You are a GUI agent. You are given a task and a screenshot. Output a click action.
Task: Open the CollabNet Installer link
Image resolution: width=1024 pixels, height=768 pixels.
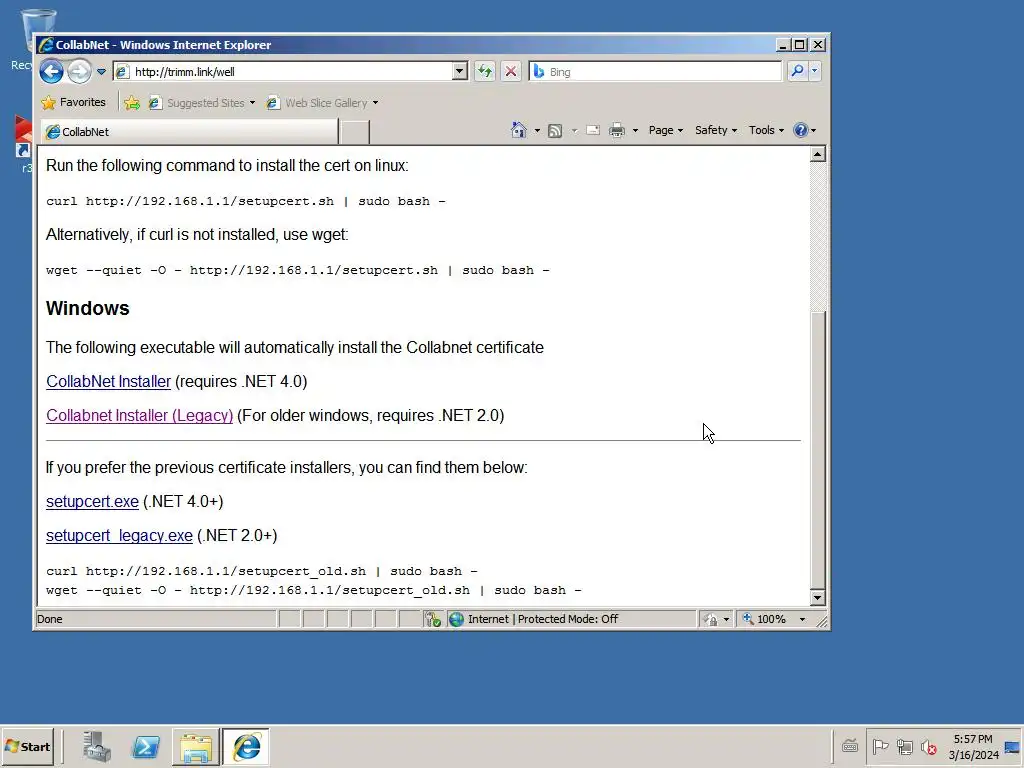[108, 381]
